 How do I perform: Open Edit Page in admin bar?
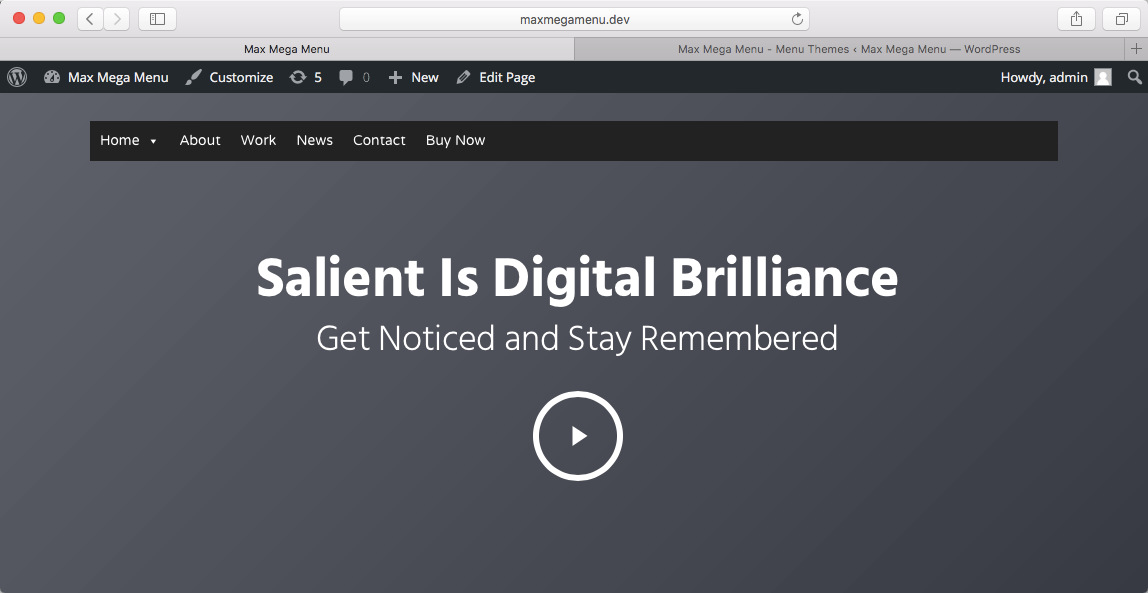(x=496, y=77)
